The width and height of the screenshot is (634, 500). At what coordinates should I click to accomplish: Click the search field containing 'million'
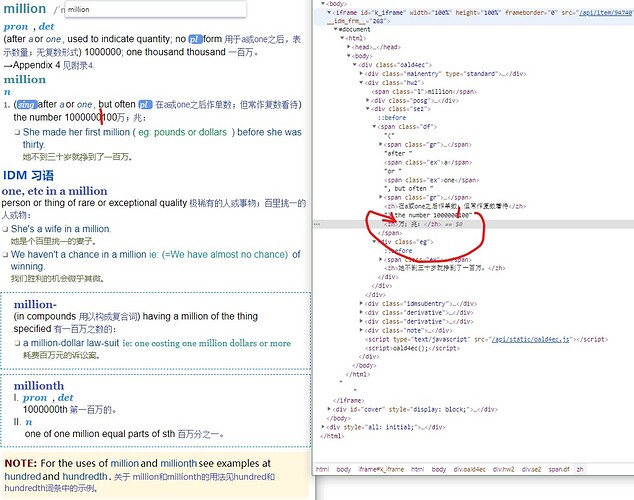pos(156,9)
